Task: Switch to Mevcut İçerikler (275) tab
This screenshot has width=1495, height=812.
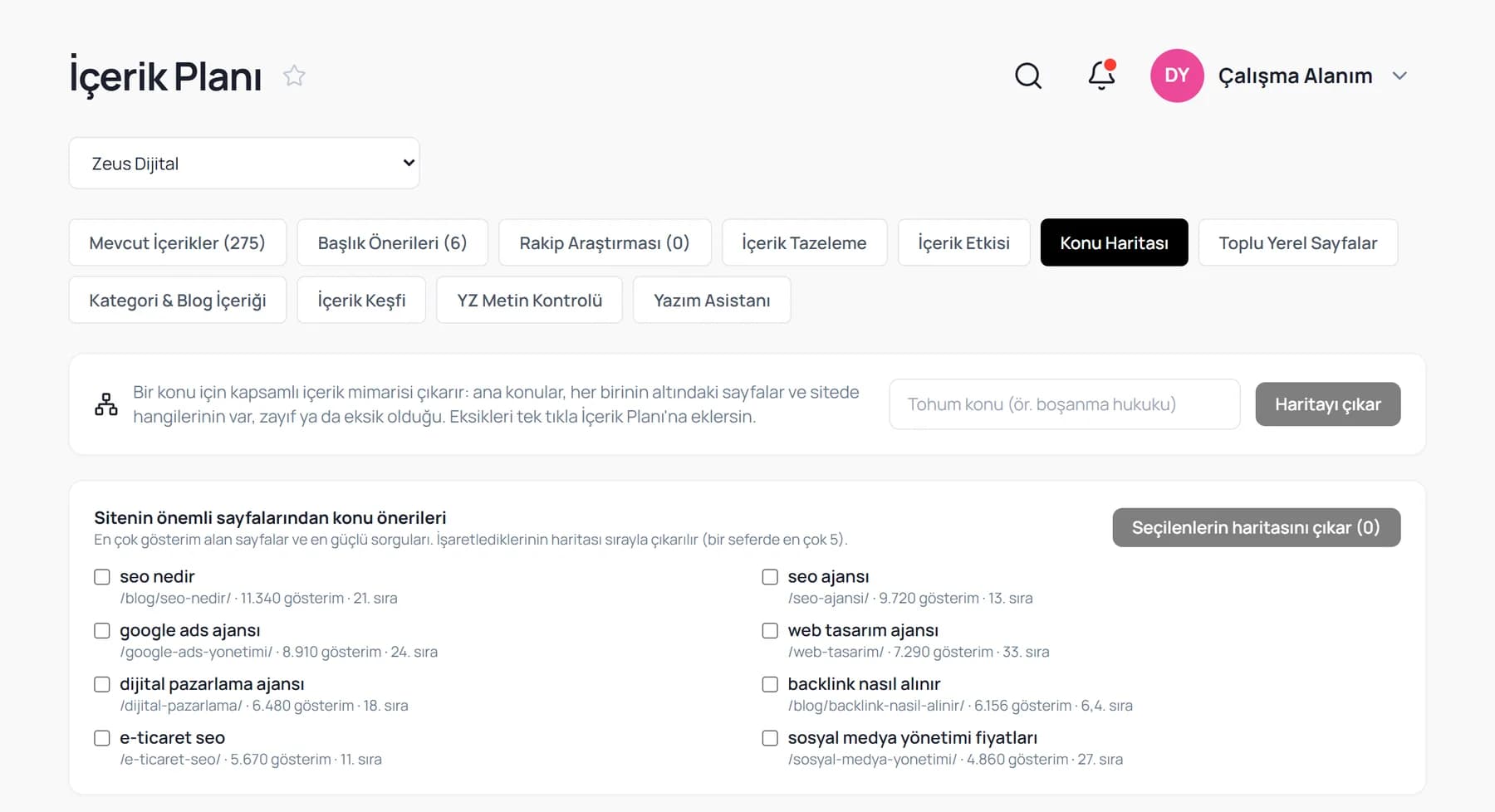Action: [x=178, y=242]
